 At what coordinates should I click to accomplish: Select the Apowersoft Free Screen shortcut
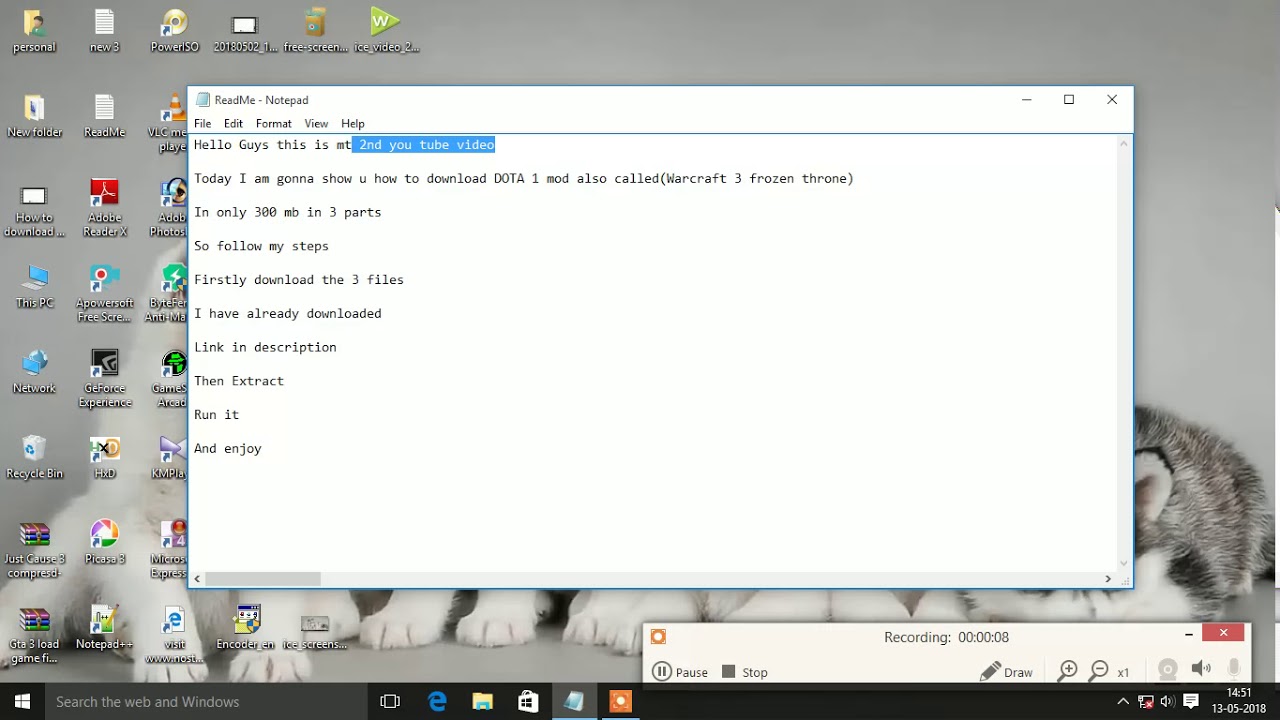[x=104, y=294]
